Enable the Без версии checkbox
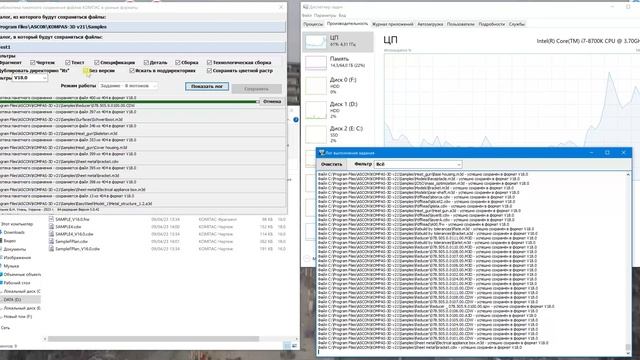The height and width of the screenshot is (360, 640). (86, 71)
